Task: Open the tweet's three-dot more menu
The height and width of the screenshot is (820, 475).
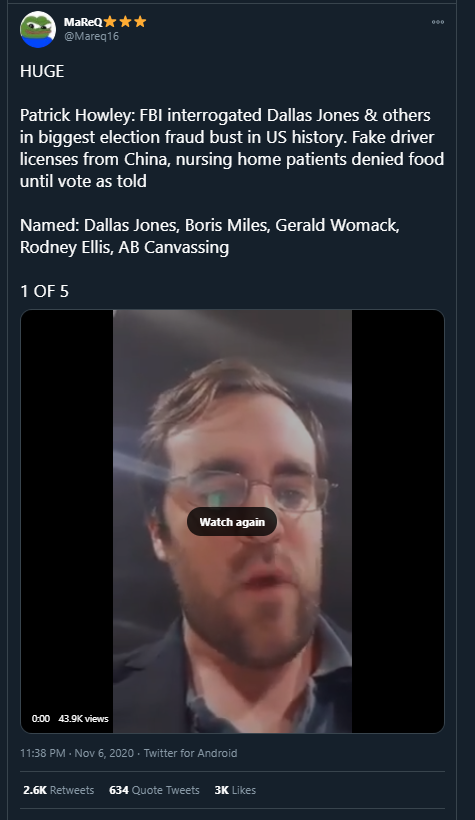Action: click(x=438, y=22)
